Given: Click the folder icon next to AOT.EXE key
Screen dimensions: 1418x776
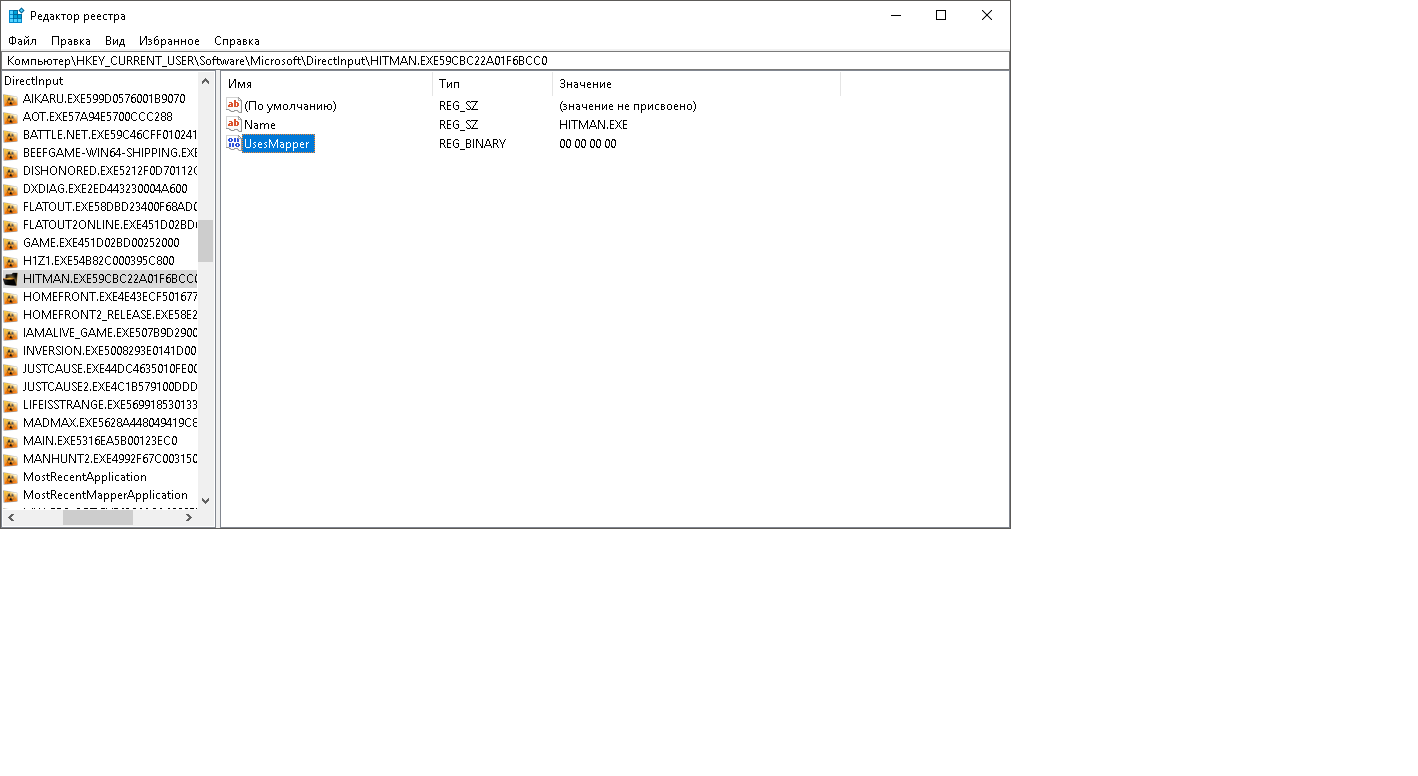Looking at the screenshot, I should (11, 117).
